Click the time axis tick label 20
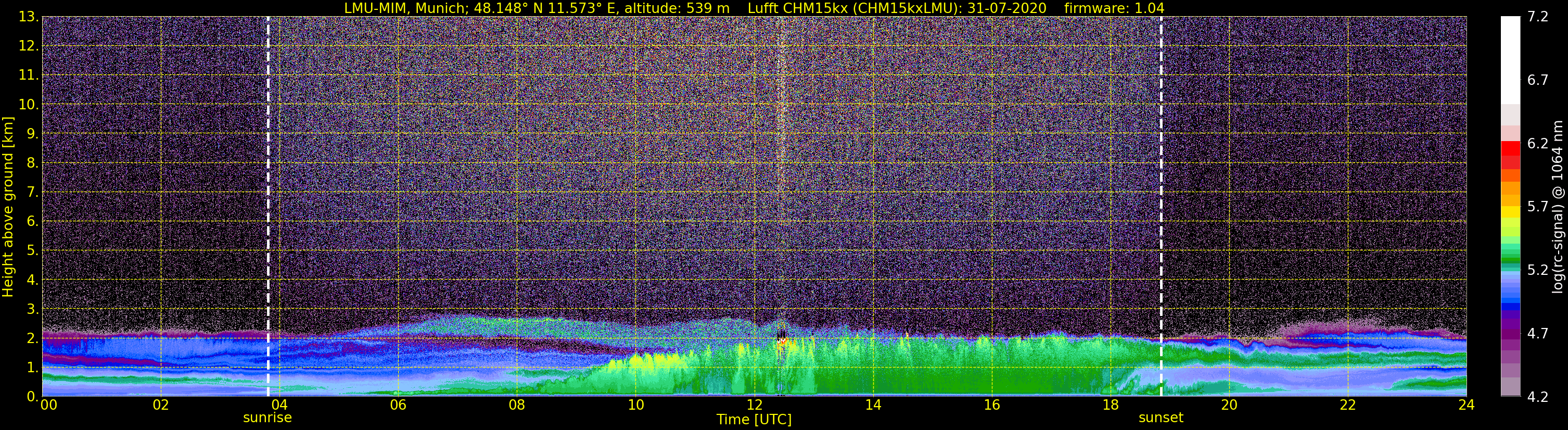 [x=1229, y=405]
